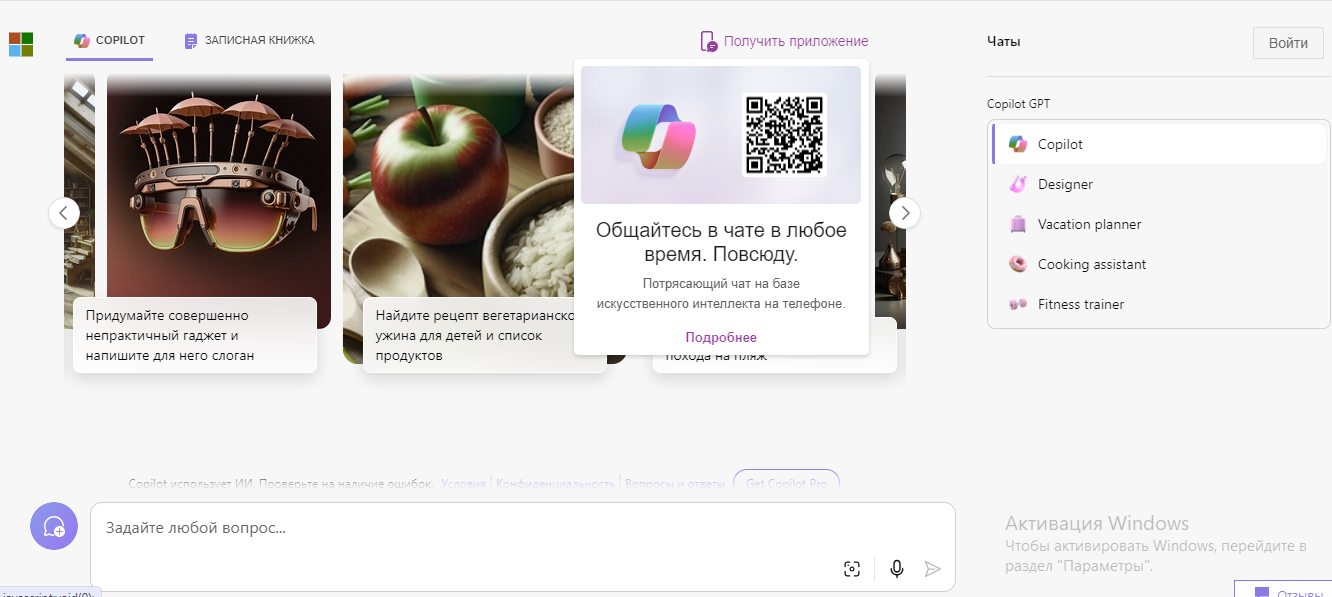Image resolution: width=1332 pixels, height=597 pixels.
Task: Click the Общайтесь в чате в любое время heading
Action: point(721,241)
